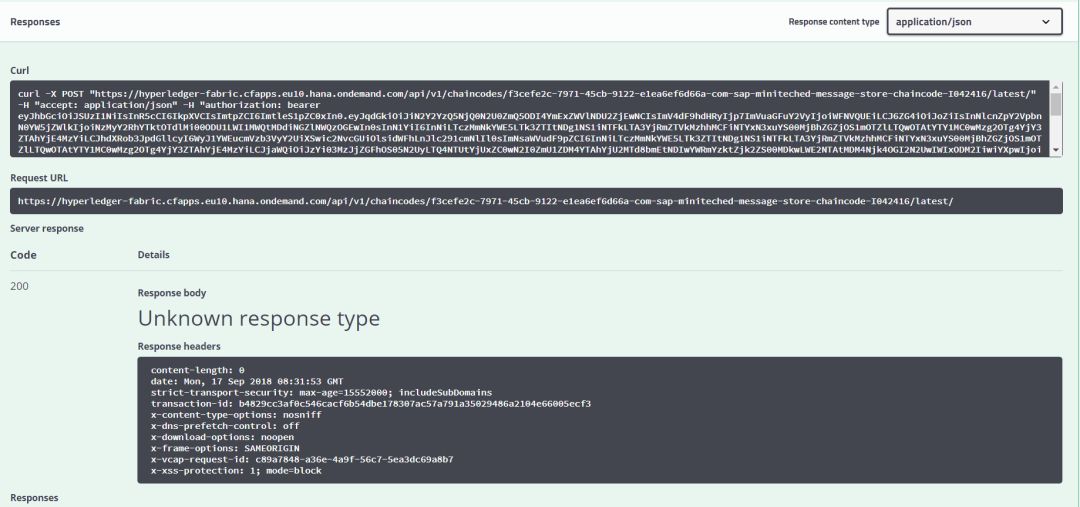This screenshot has height=507, width=1080.
Task: Click the "Unknown response type" heading
Action: (x=258, y=318)
